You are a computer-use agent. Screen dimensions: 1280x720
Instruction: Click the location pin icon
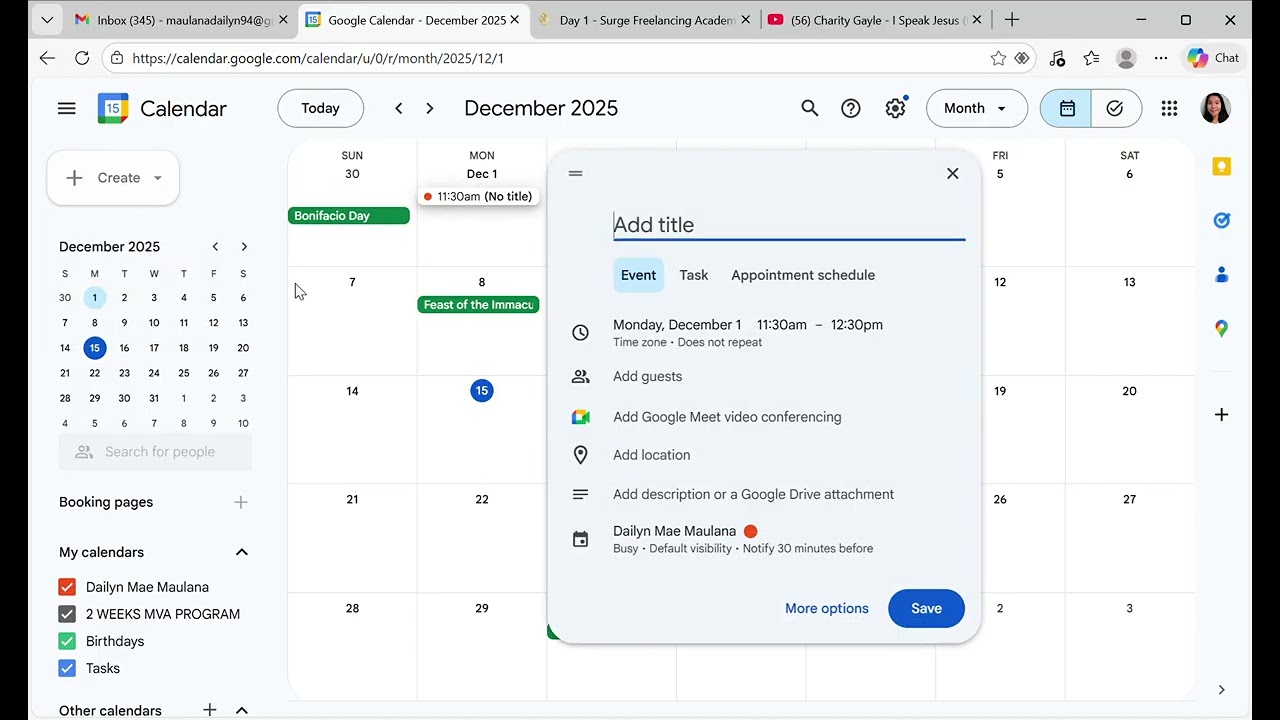coord(580,455)
